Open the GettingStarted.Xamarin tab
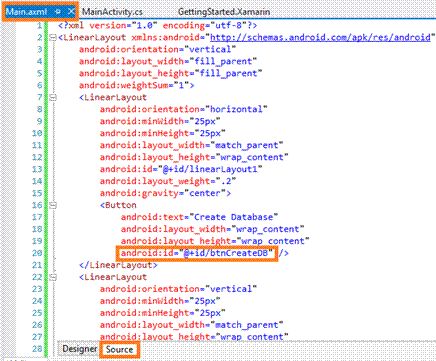The height and width of the screenshot is (361, 436). tap(224, 12)
